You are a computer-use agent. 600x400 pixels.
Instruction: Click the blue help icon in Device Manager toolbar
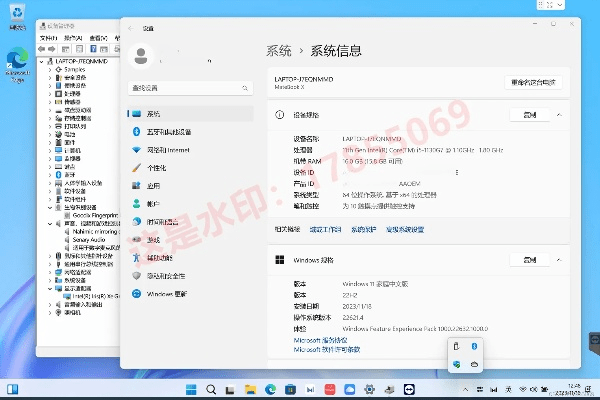coord(93,49)
